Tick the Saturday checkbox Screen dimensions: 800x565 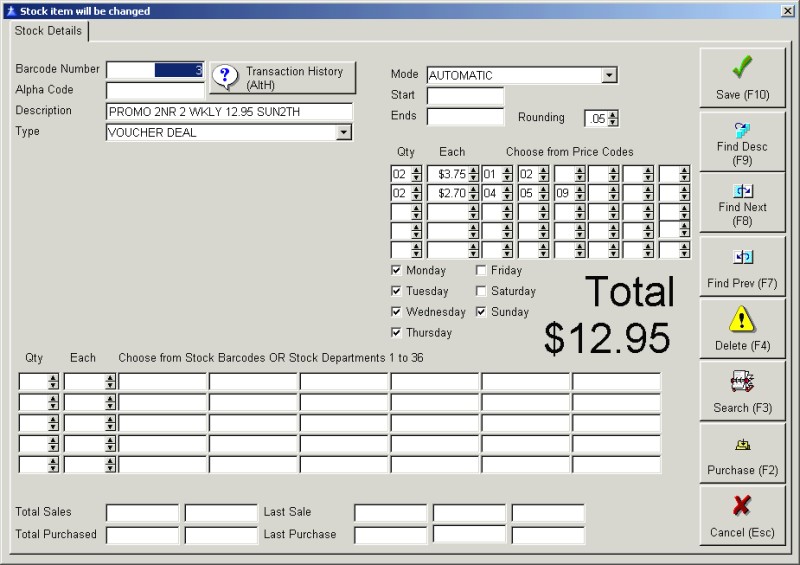coord(481,292)
